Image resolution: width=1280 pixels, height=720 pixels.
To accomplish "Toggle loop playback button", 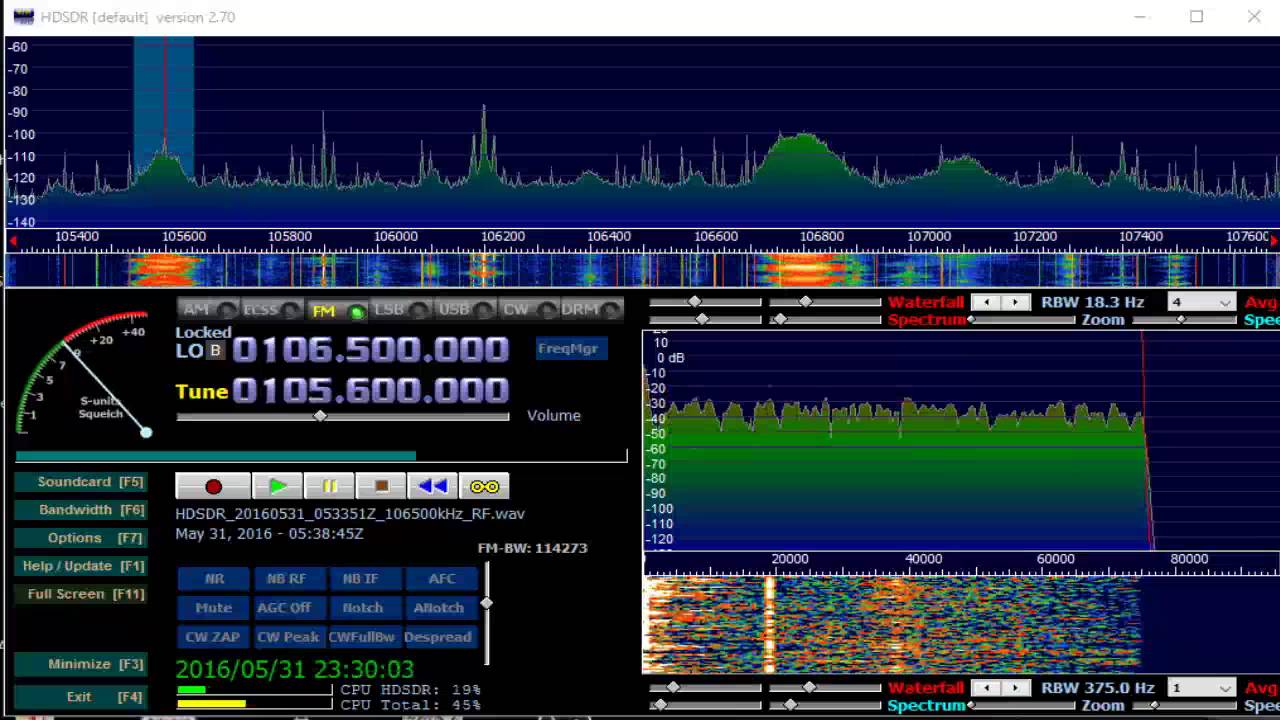I will pos(484,486).
